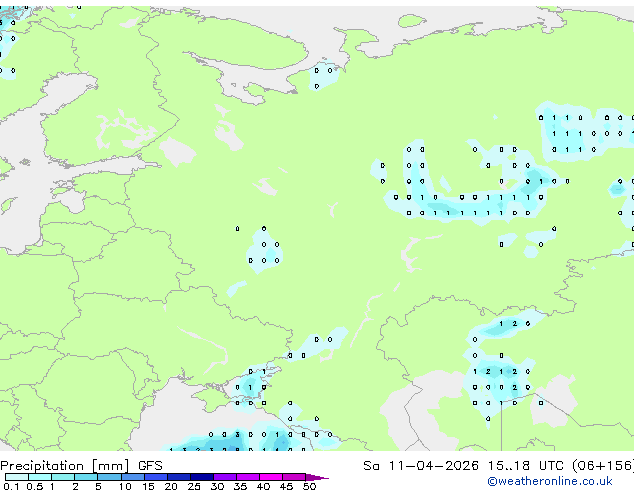Select the bright magenta 40–45 mm legend swatch

pyautogui.click(x=271, y=477)
